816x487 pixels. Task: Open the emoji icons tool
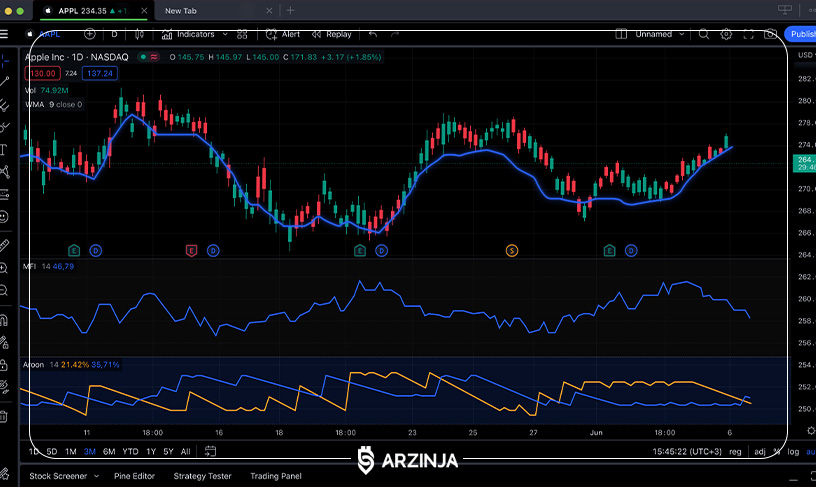4,216
